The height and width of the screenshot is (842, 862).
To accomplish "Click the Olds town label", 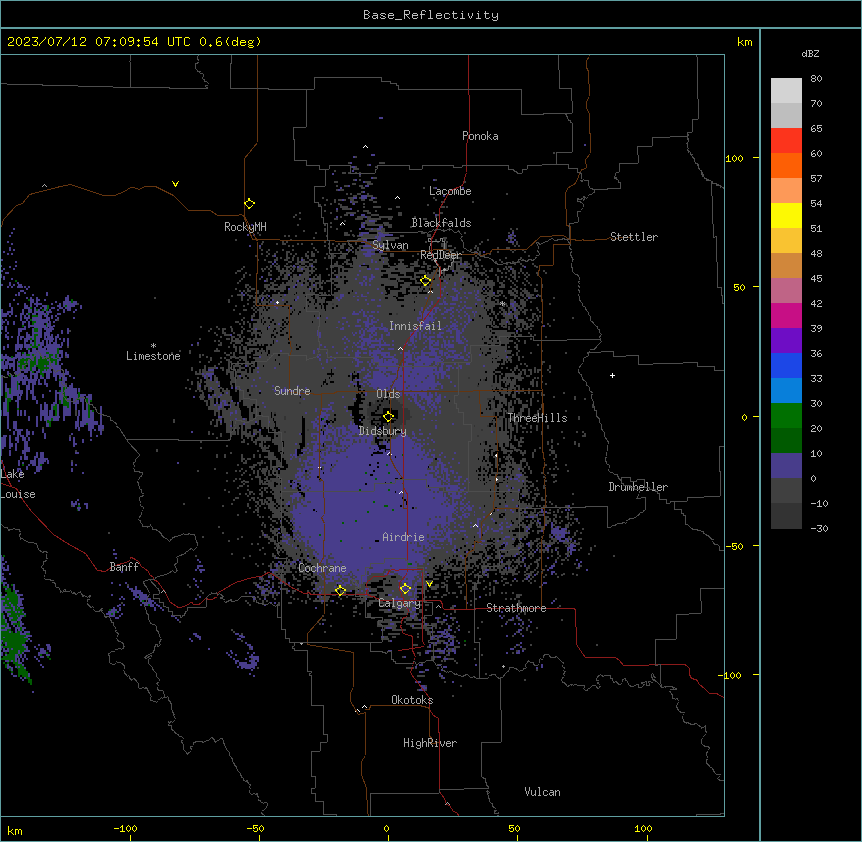I will 388,394.
